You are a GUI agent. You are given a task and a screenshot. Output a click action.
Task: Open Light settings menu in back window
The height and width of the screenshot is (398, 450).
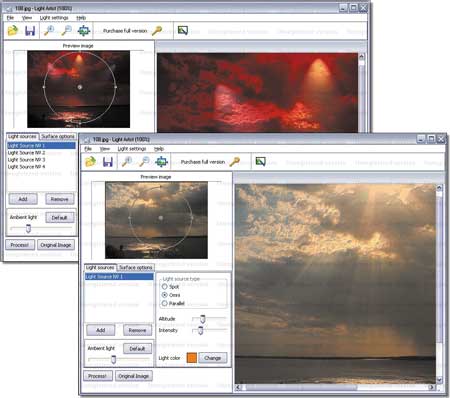[x=54, y=18]
